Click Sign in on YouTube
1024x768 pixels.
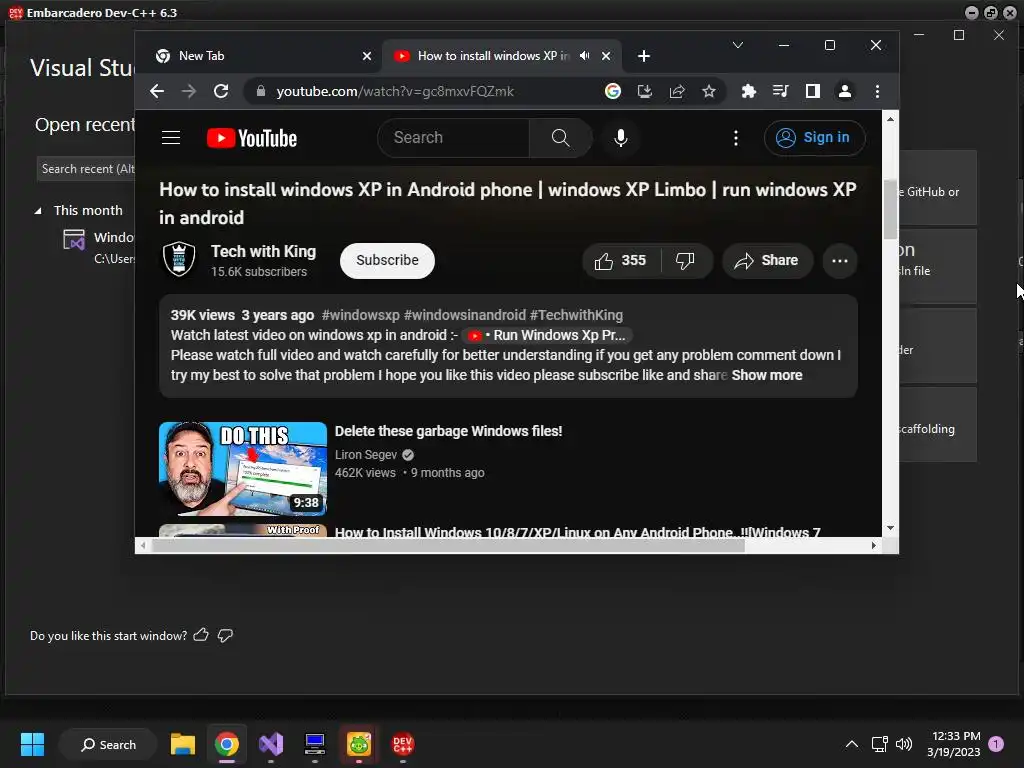tap(815, 138)
